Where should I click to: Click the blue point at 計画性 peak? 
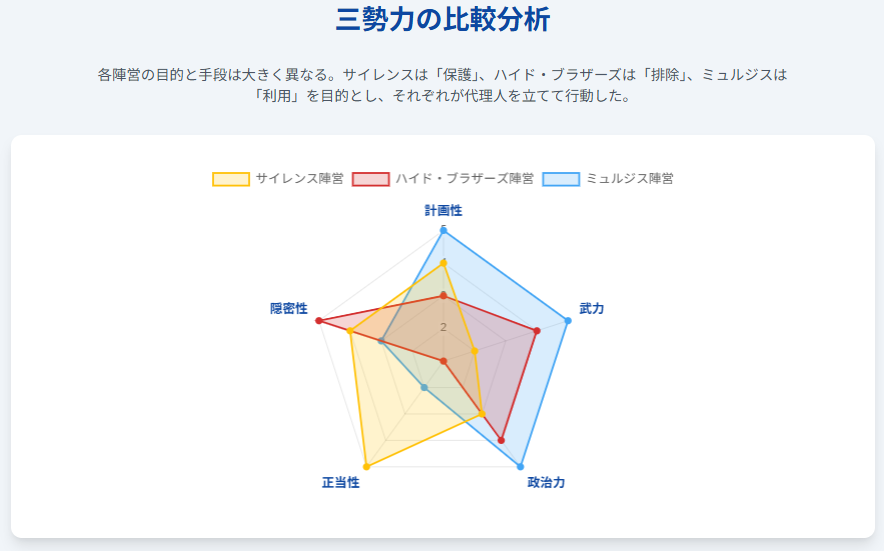coord(443,230)
